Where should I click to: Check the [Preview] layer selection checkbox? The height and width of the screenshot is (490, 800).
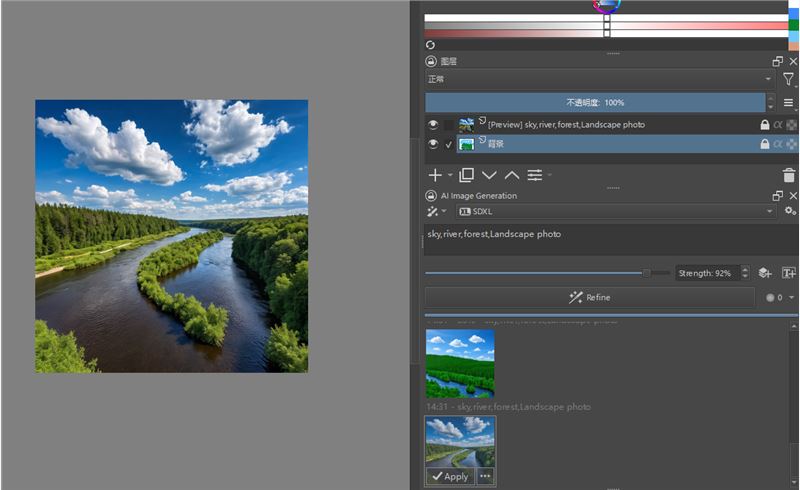448,125
